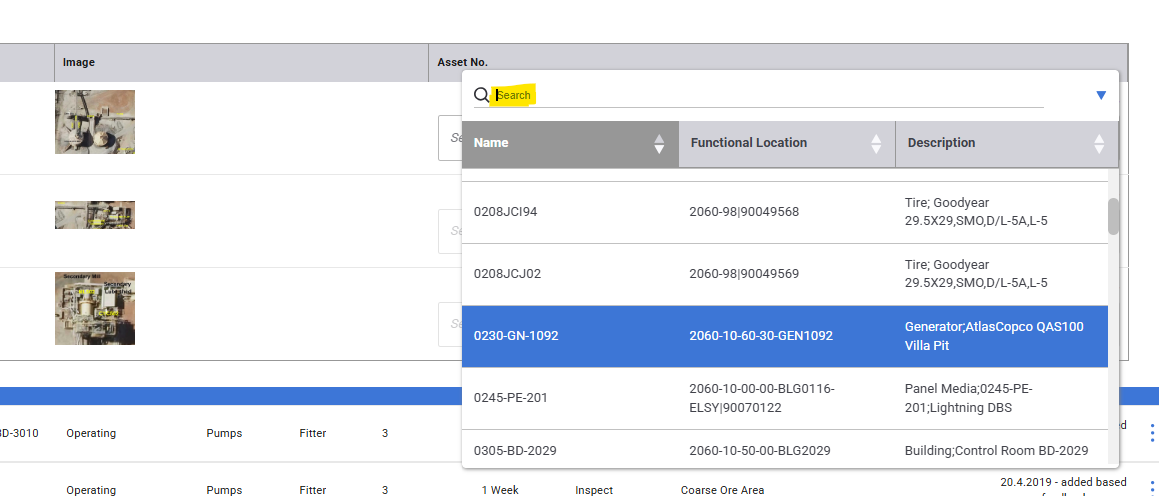Click functional location 2060-98|90049569

click(744, 274)
